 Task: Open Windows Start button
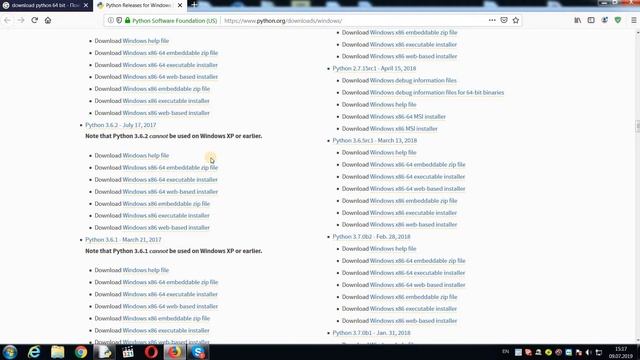click(x=10, y=352)
